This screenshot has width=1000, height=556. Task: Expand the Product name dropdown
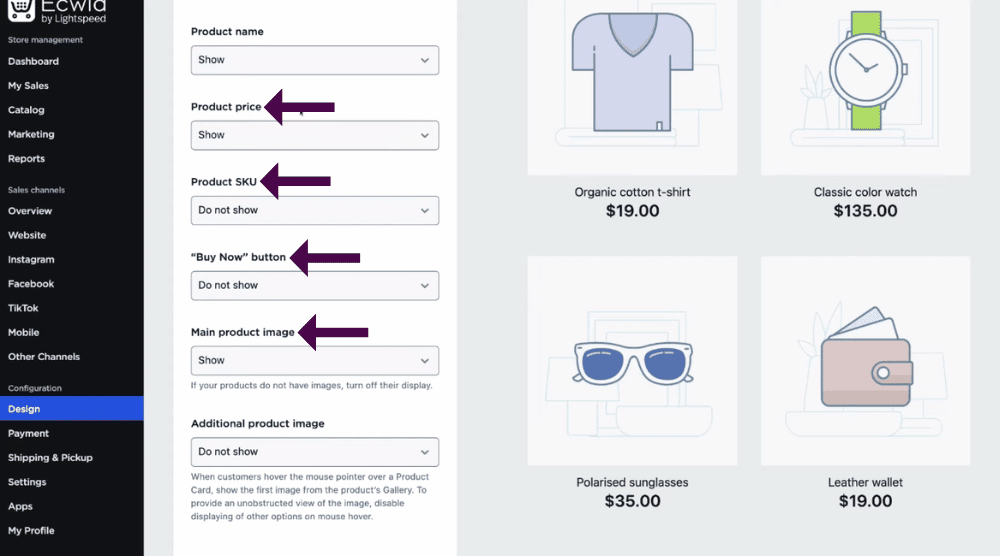tap(314, 60)
